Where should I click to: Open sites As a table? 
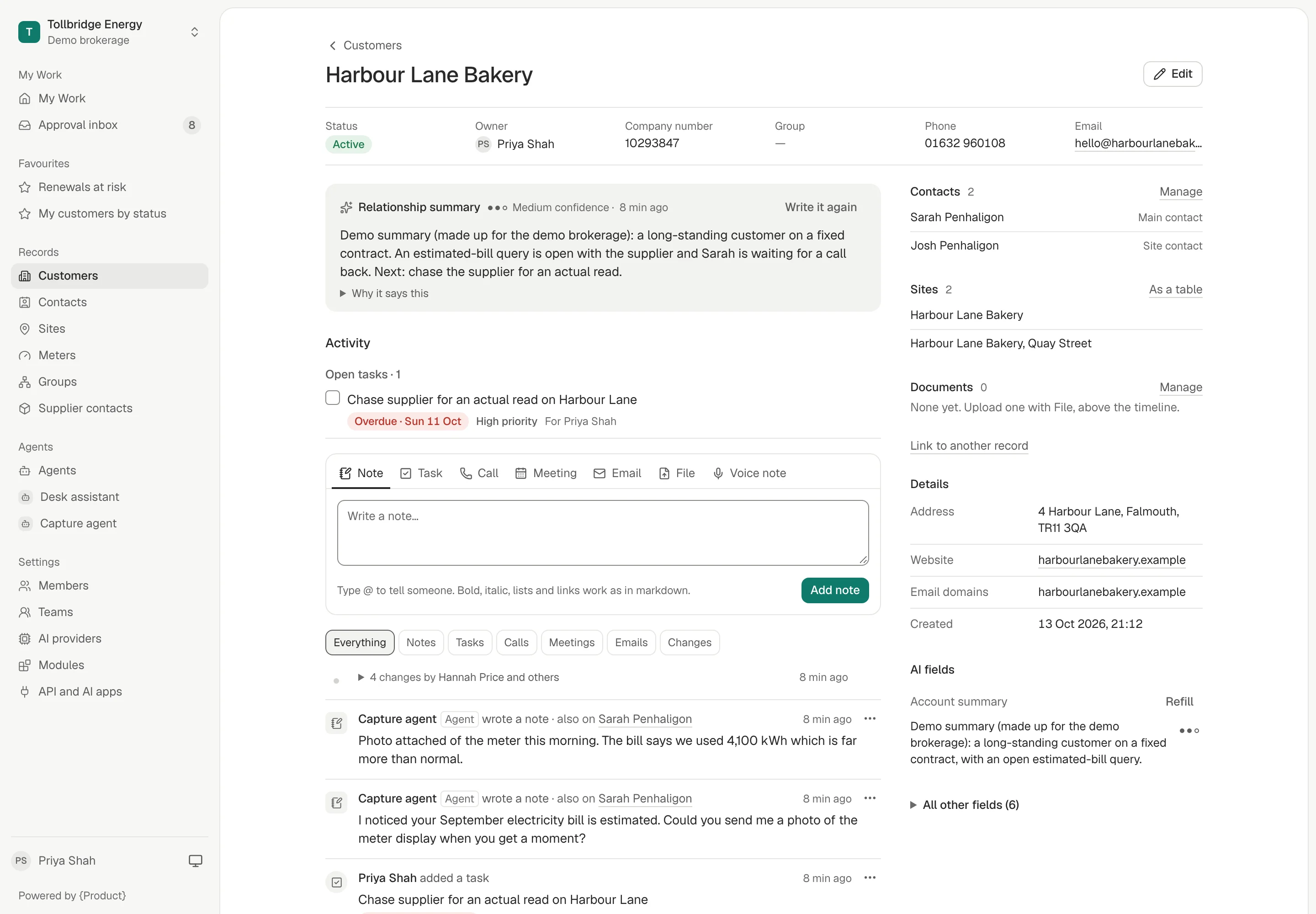coord(1176,290)
